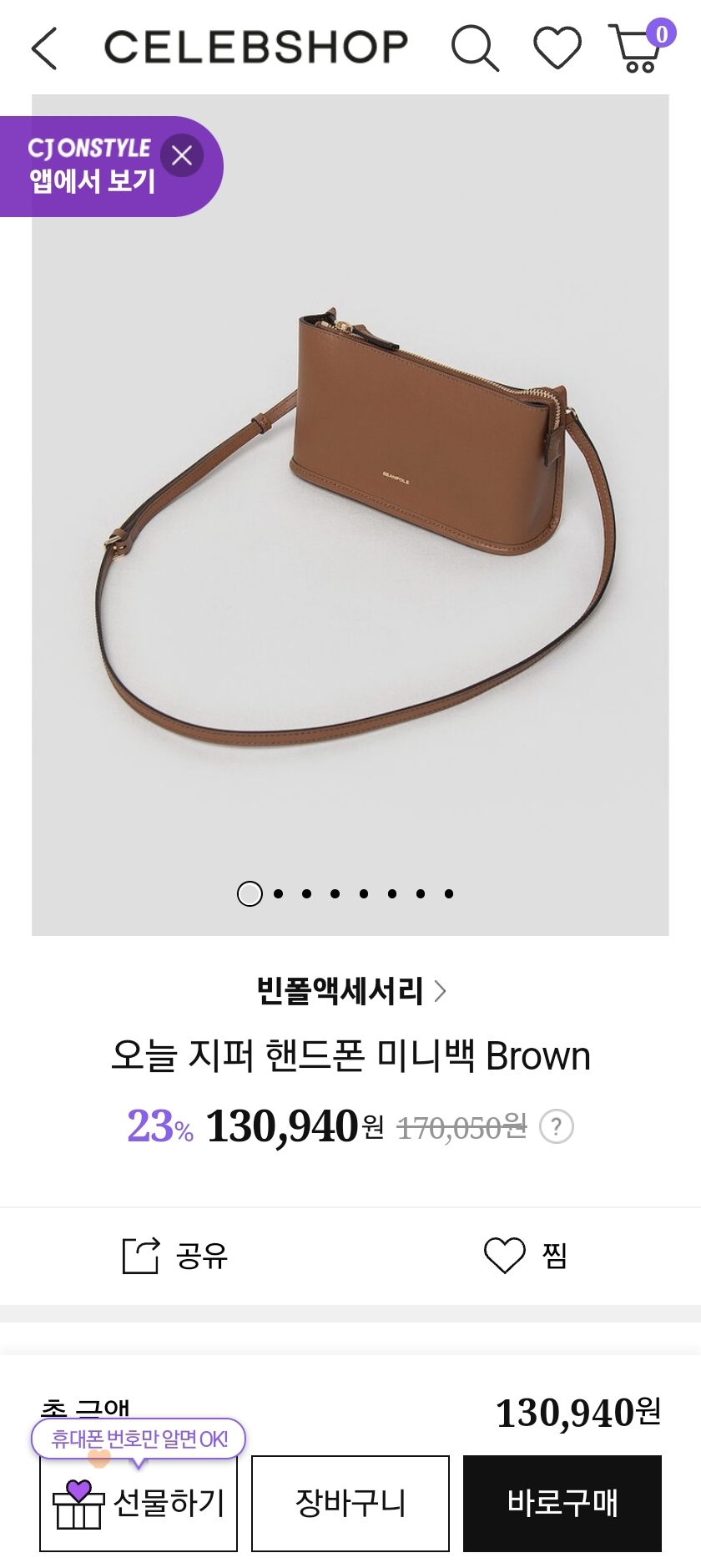The image size is (701, 1568).
Task: Open the shopping cart icon
Action: click(x=634, y=49)
